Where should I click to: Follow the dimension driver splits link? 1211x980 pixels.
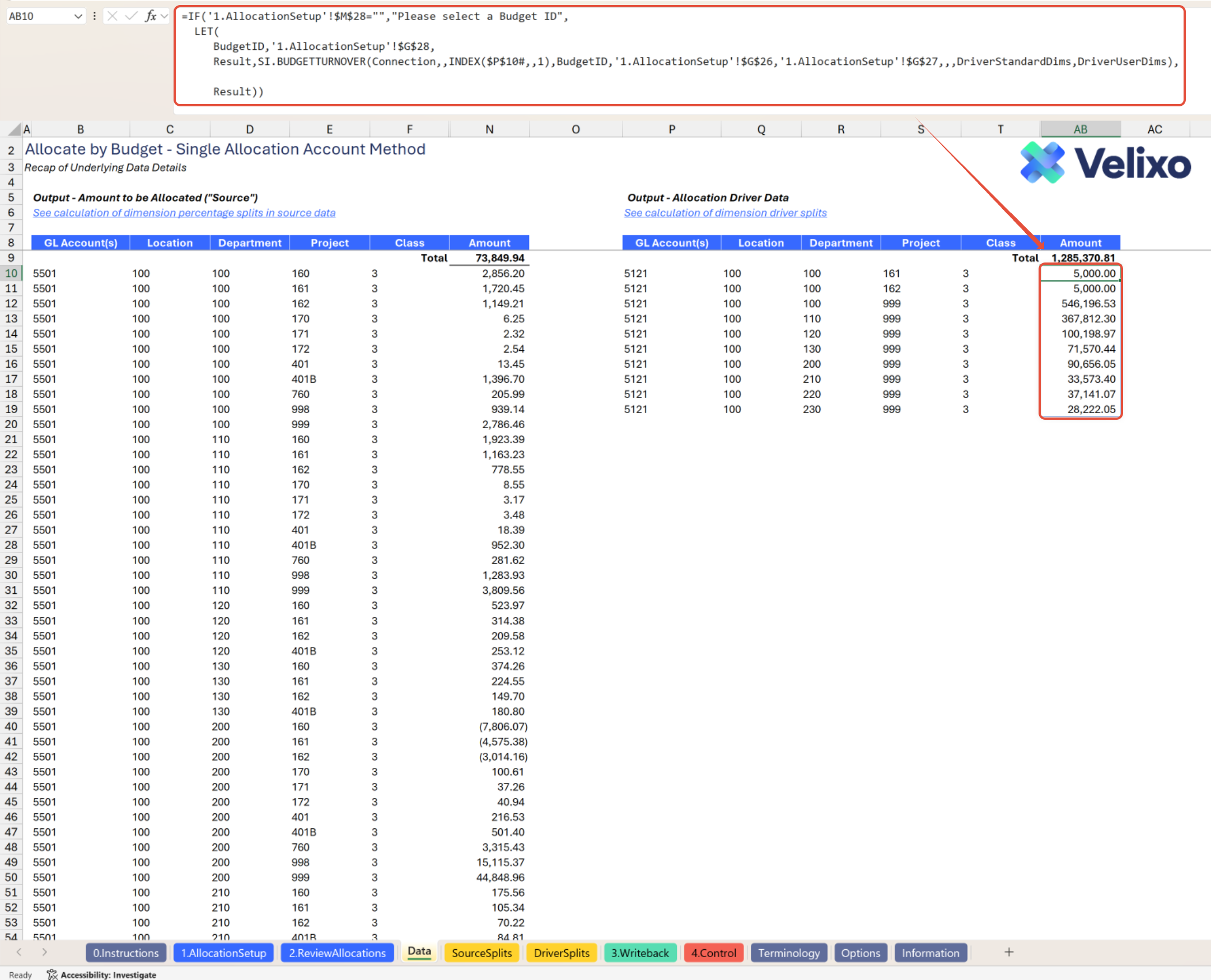725,213
